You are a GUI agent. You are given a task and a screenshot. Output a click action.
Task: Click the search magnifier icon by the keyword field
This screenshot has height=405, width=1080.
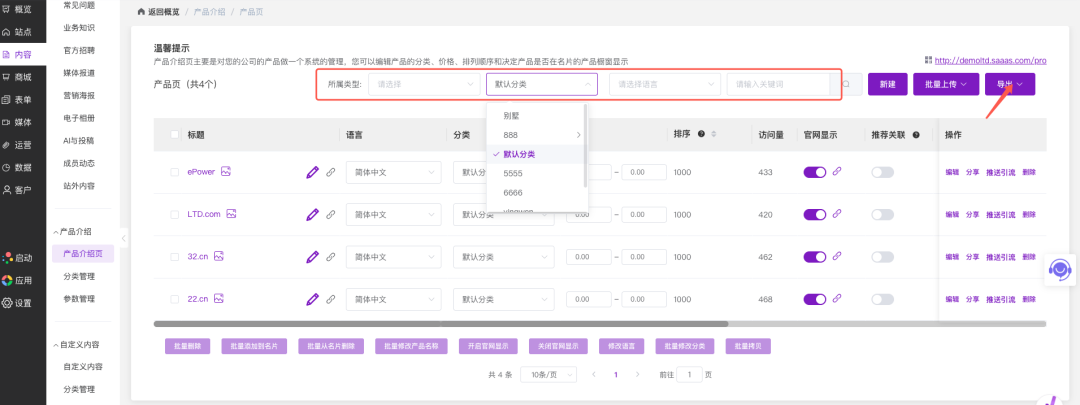pyautogui.click(x=846, y=84)
